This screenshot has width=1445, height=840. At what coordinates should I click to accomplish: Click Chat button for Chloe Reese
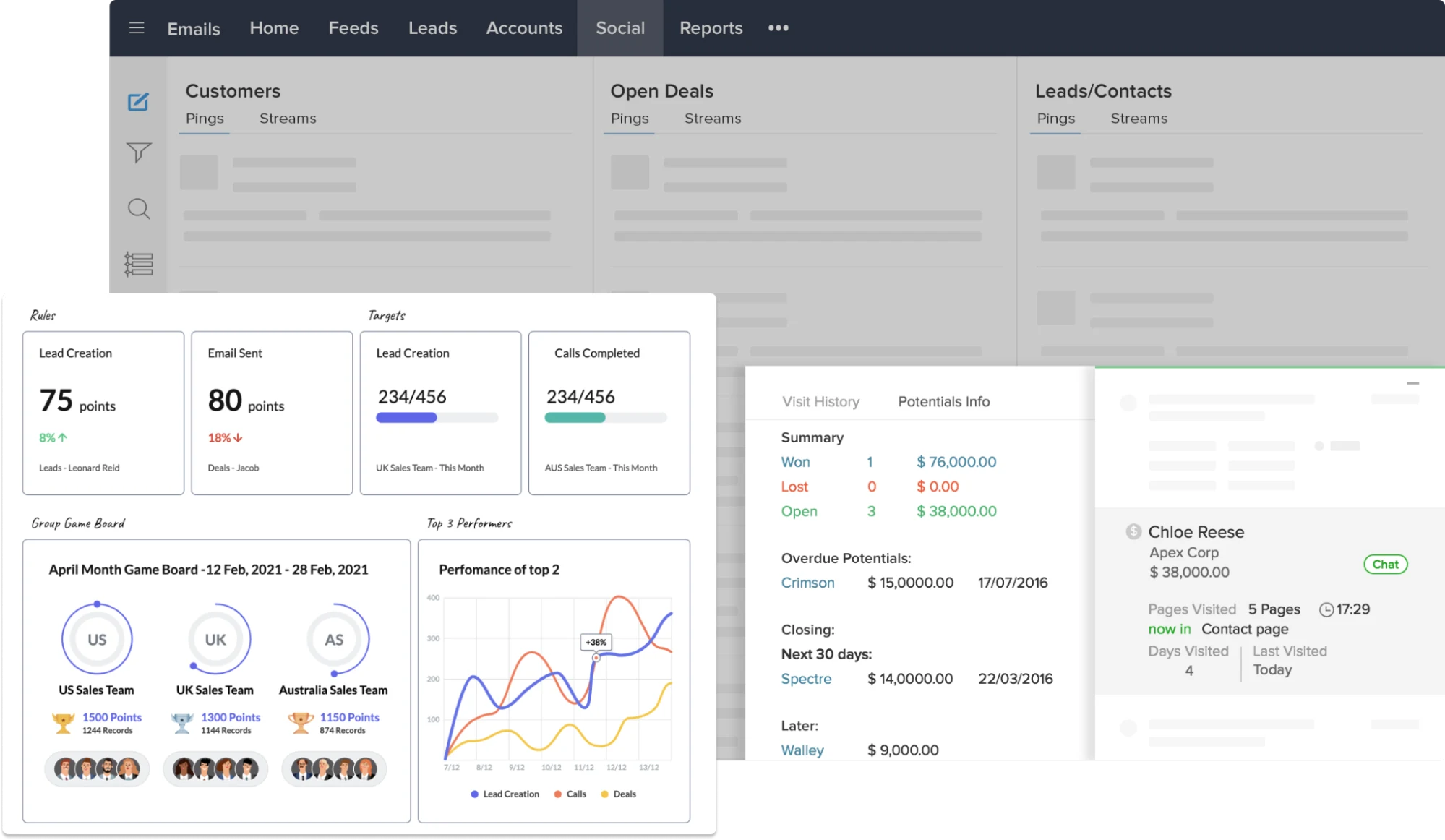pos(1385,564)
